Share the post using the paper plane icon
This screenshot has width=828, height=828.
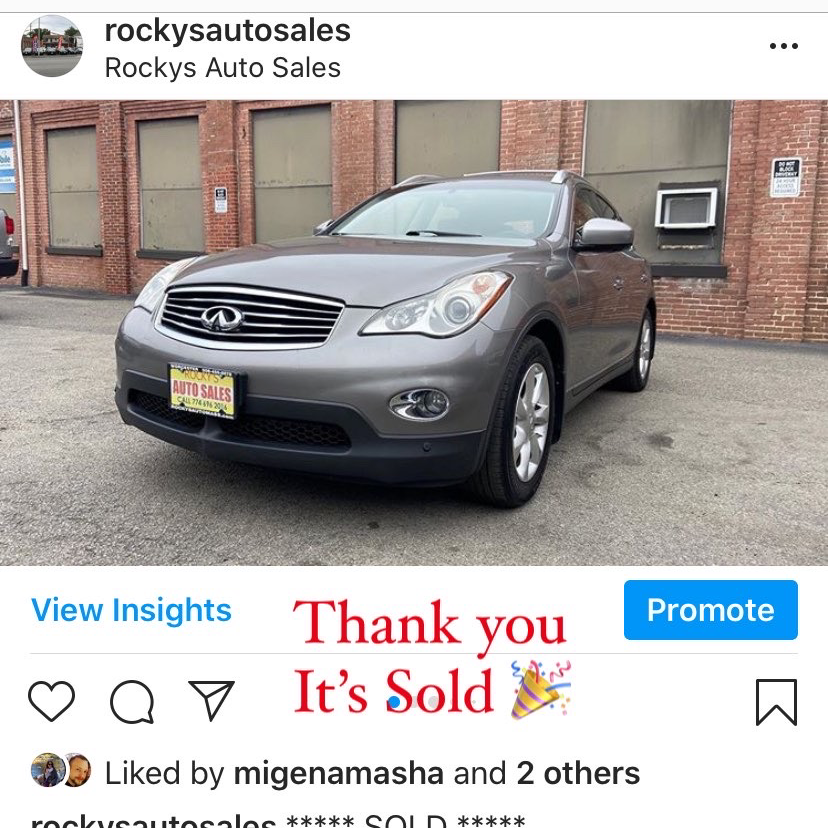(x=211, y=700)
